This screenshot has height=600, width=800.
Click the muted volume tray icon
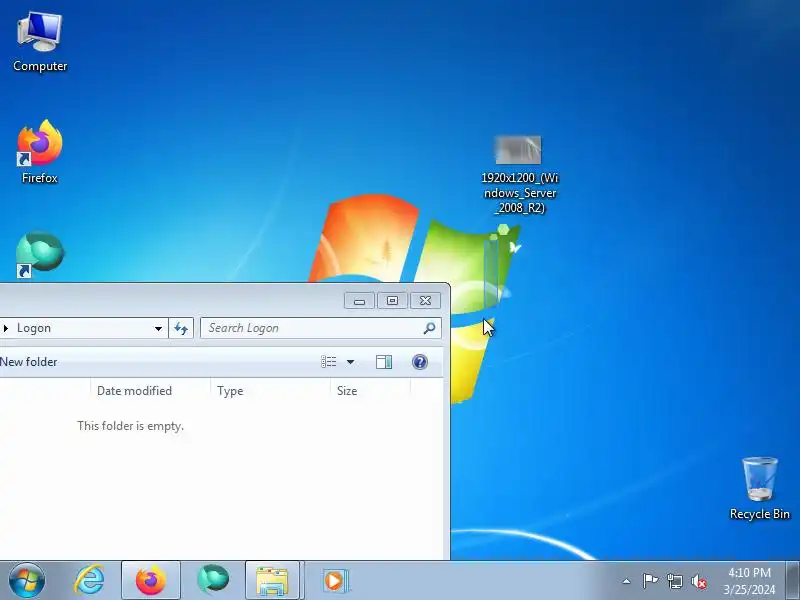pyautogui.click(x=699, y=581)
